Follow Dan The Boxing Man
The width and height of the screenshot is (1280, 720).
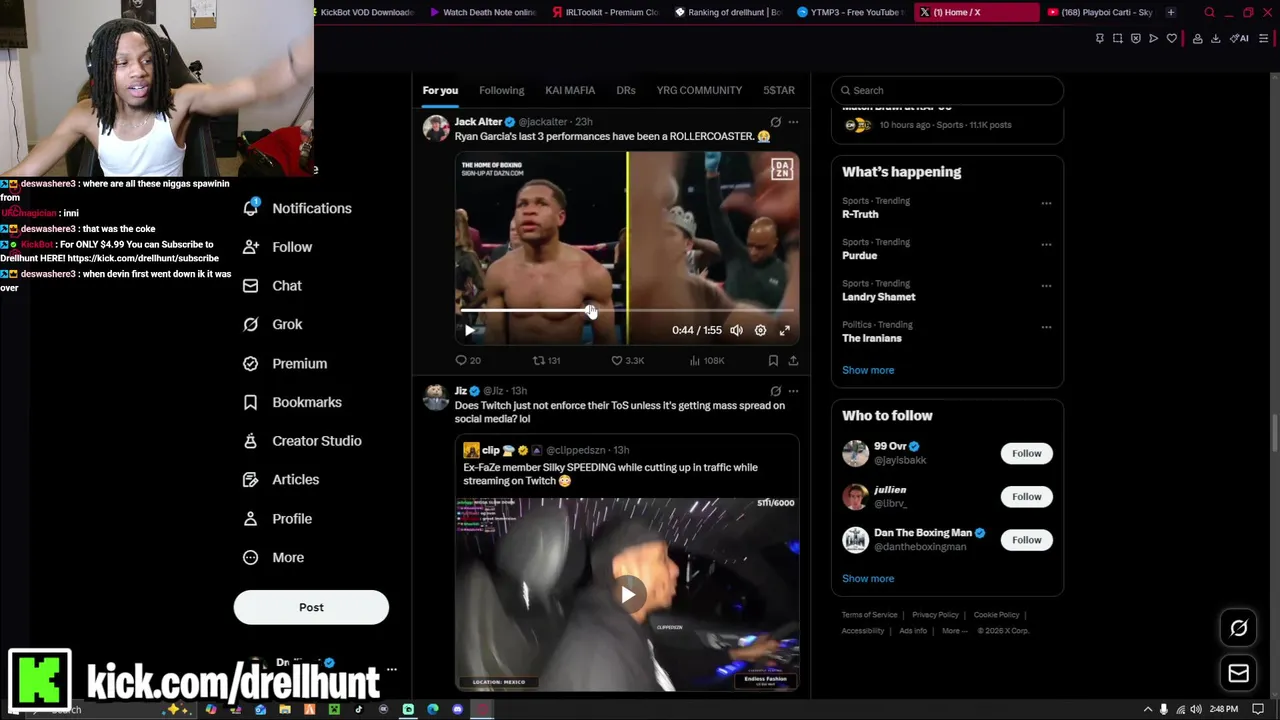click(x=1026, y=540)
